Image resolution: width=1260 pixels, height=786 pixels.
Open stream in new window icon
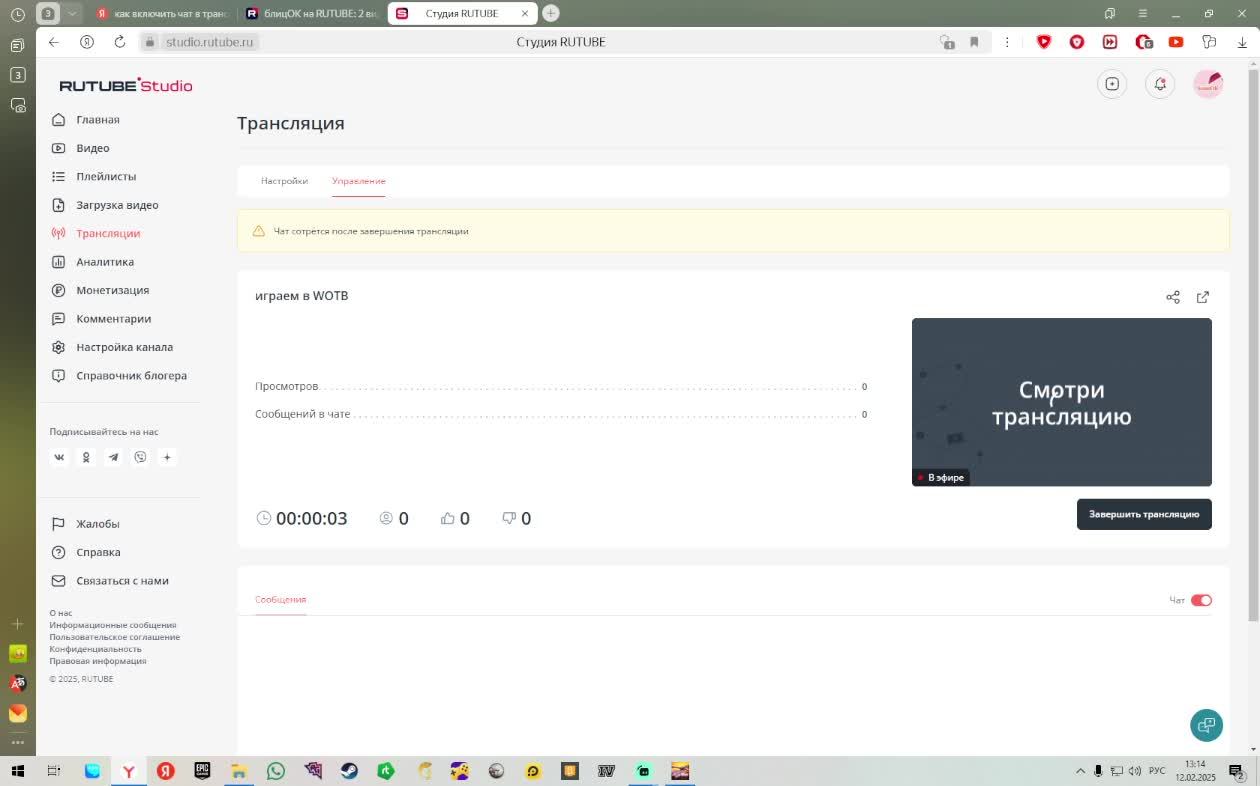(1203, 297)
